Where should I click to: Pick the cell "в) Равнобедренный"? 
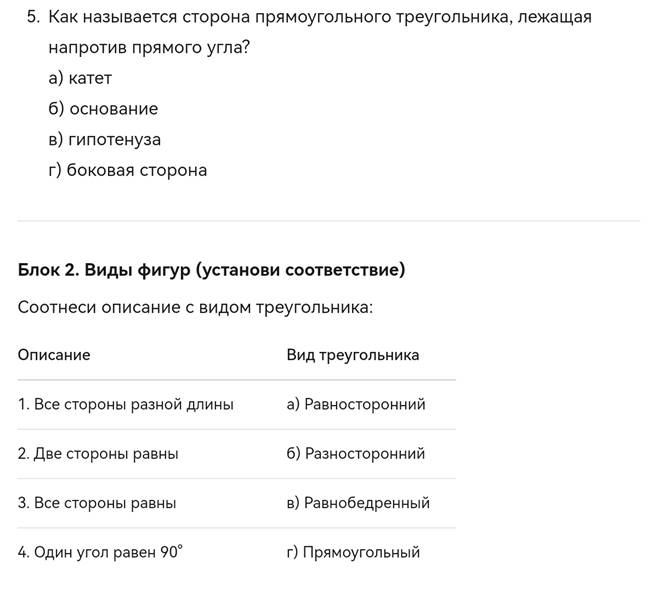[358, 502]
